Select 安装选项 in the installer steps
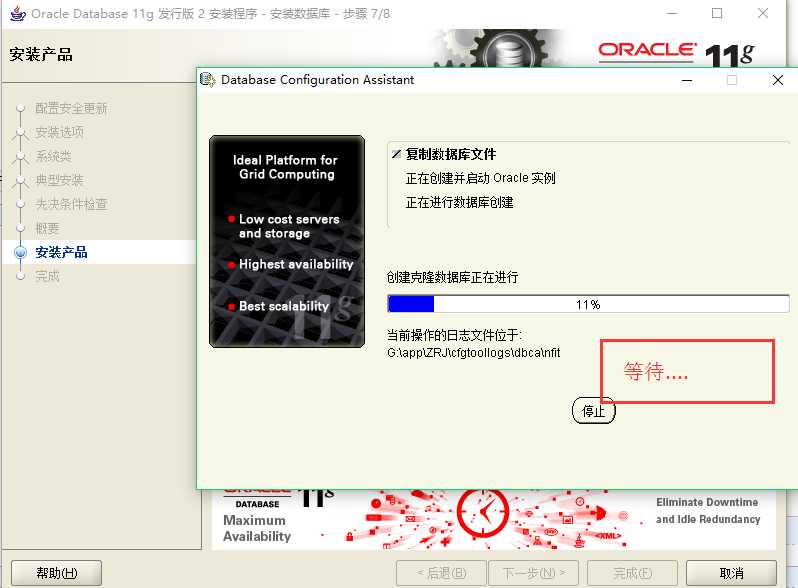Viewport: 798px width, 588px height. click(60, 132)
